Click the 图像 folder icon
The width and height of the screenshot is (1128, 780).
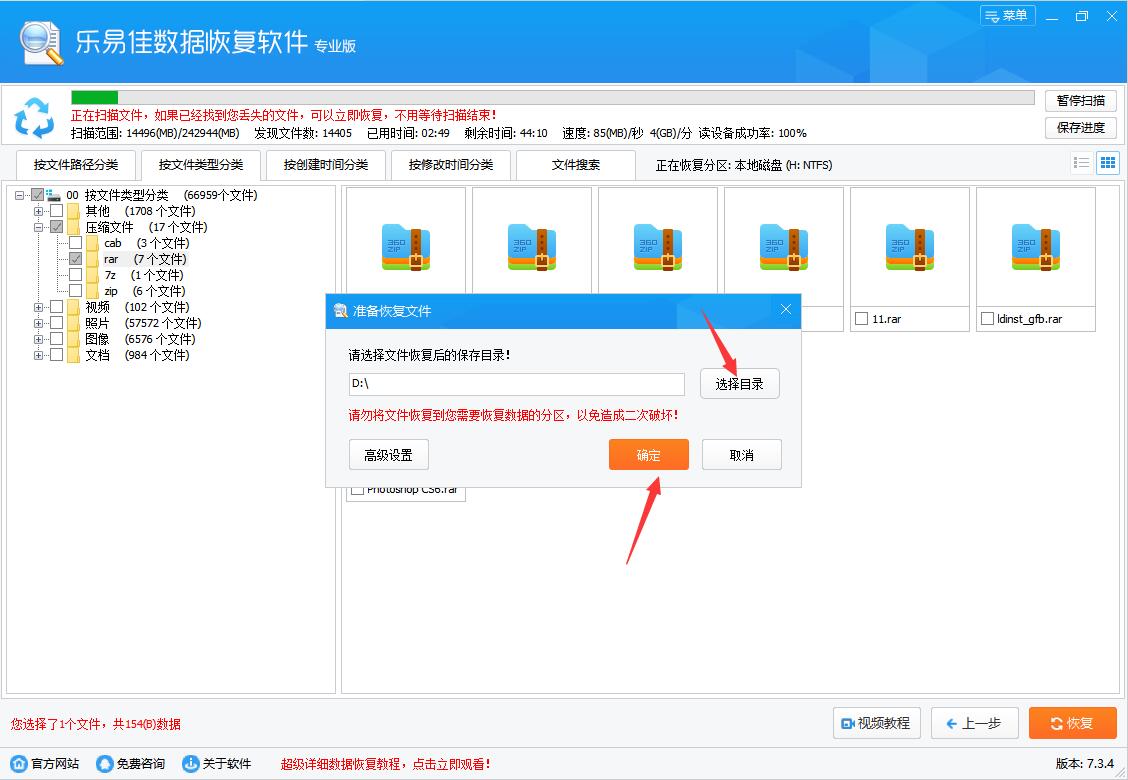point(73,339)
